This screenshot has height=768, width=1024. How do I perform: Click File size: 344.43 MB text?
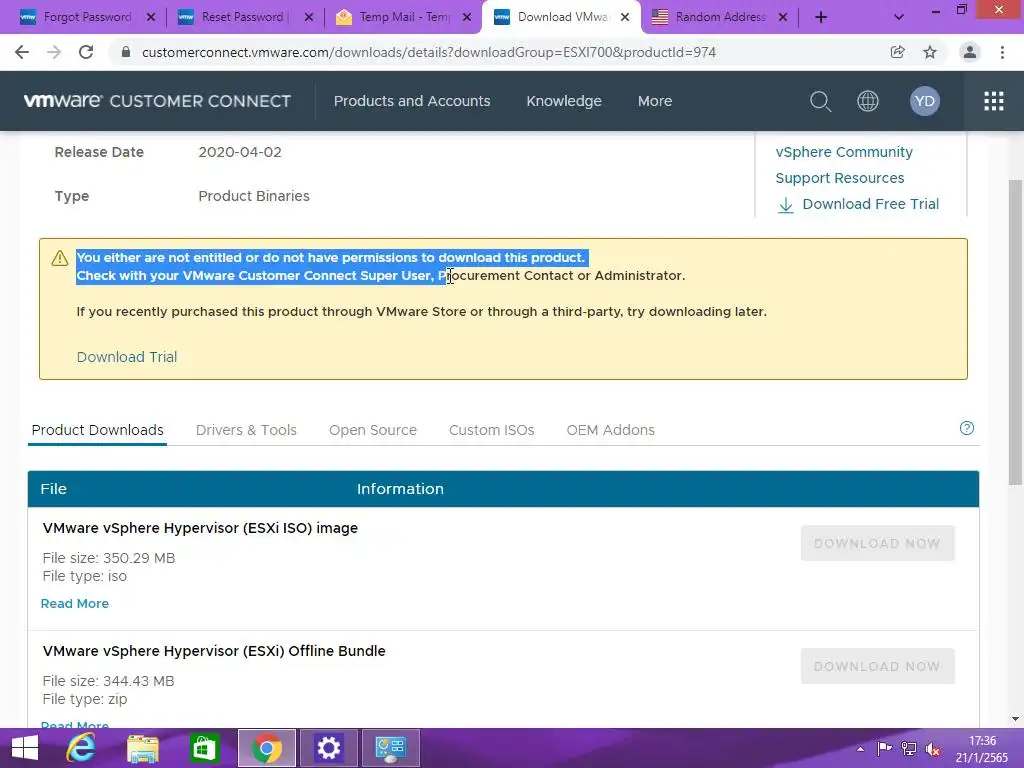pyautogui.click(x=108, y=680)
